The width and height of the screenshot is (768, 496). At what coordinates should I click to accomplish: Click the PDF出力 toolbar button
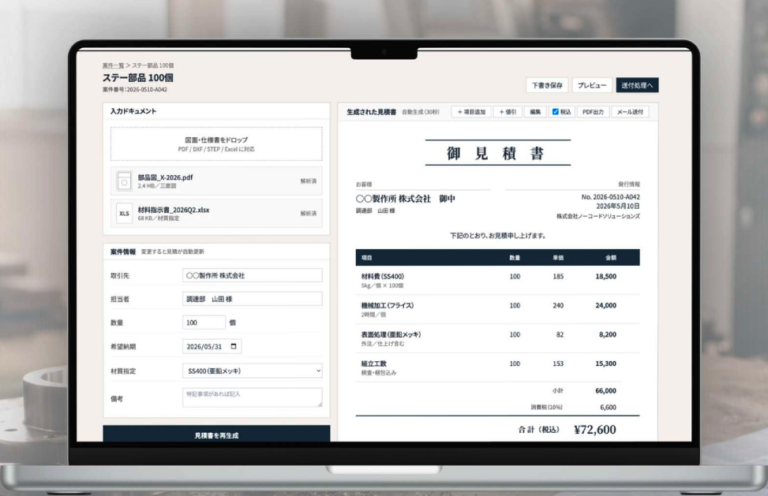click(x=593, y=112)
